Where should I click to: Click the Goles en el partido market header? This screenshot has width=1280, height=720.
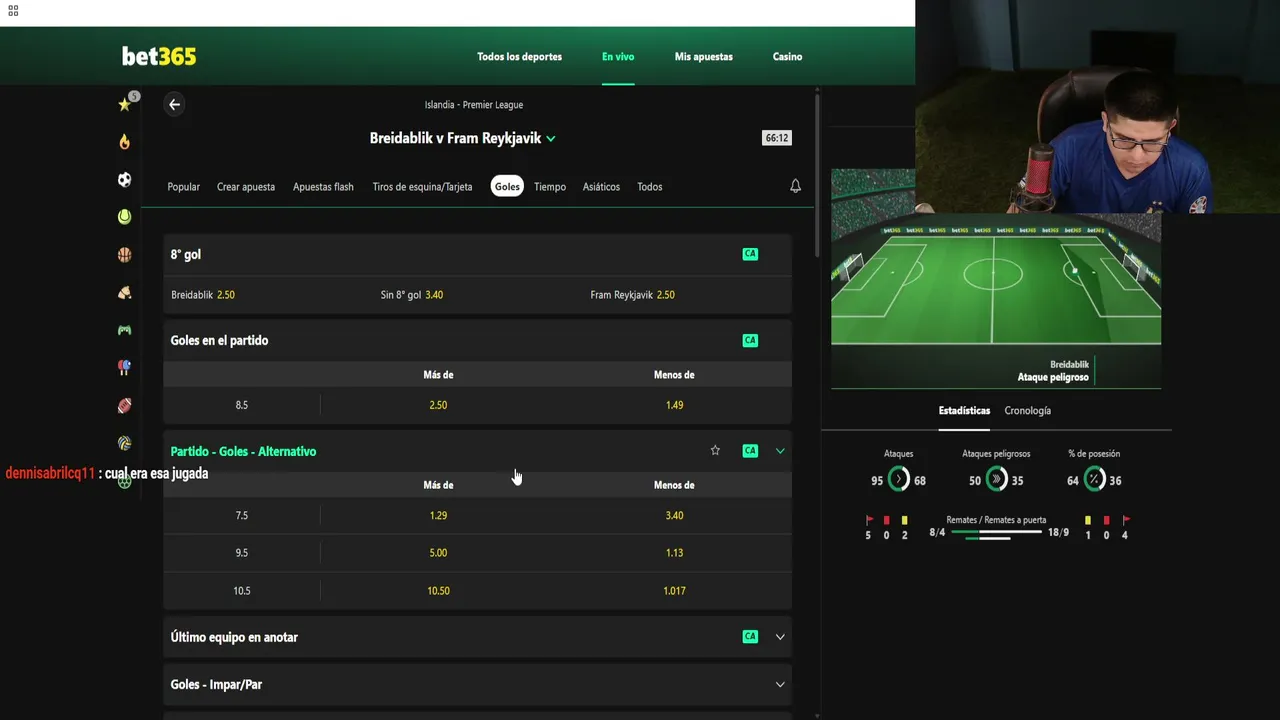pyautogui.click(x=477, y=340)
